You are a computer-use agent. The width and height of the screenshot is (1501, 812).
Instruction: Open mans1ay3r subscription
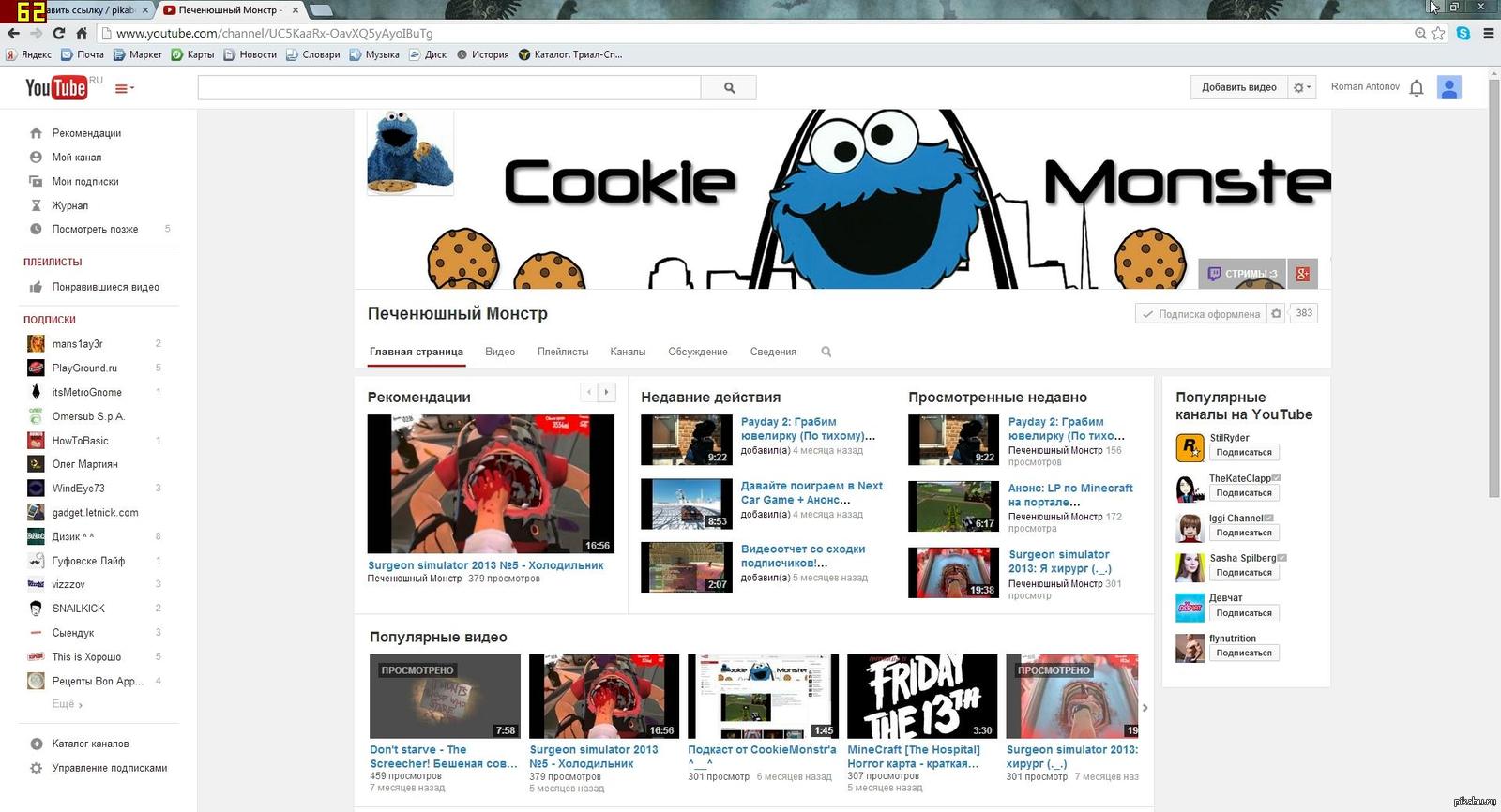tap(77, 344)
